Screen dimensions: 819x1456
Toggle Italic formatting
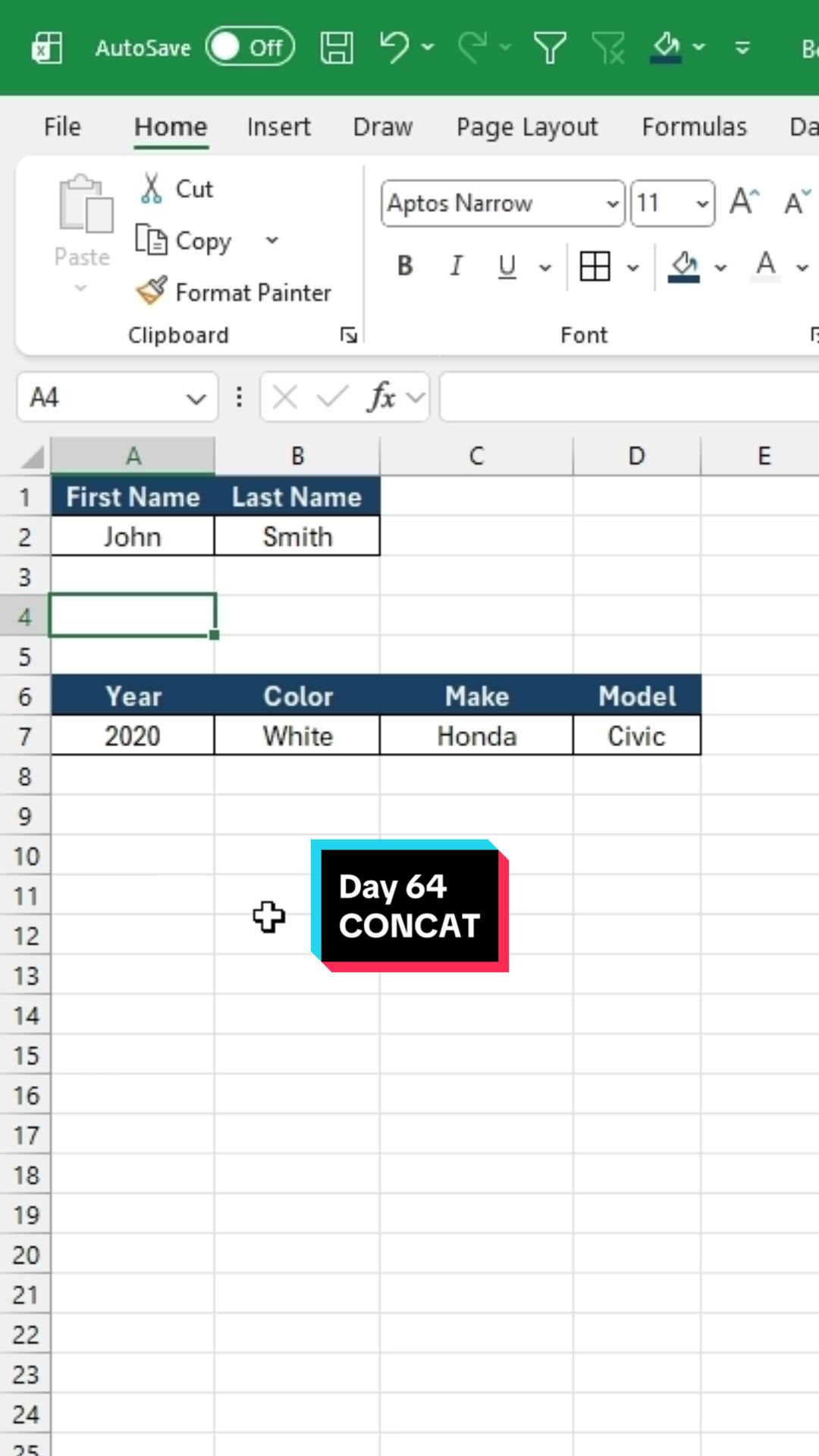click(456, 266)
